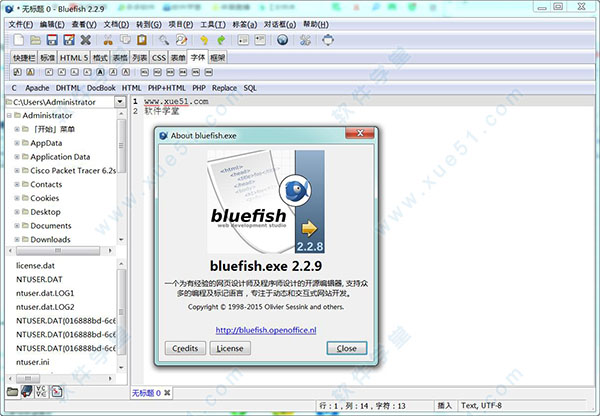Open the http://bluefish.openoffice.nl link
Screen dimensions: 600x416
[x=266, y=330]
